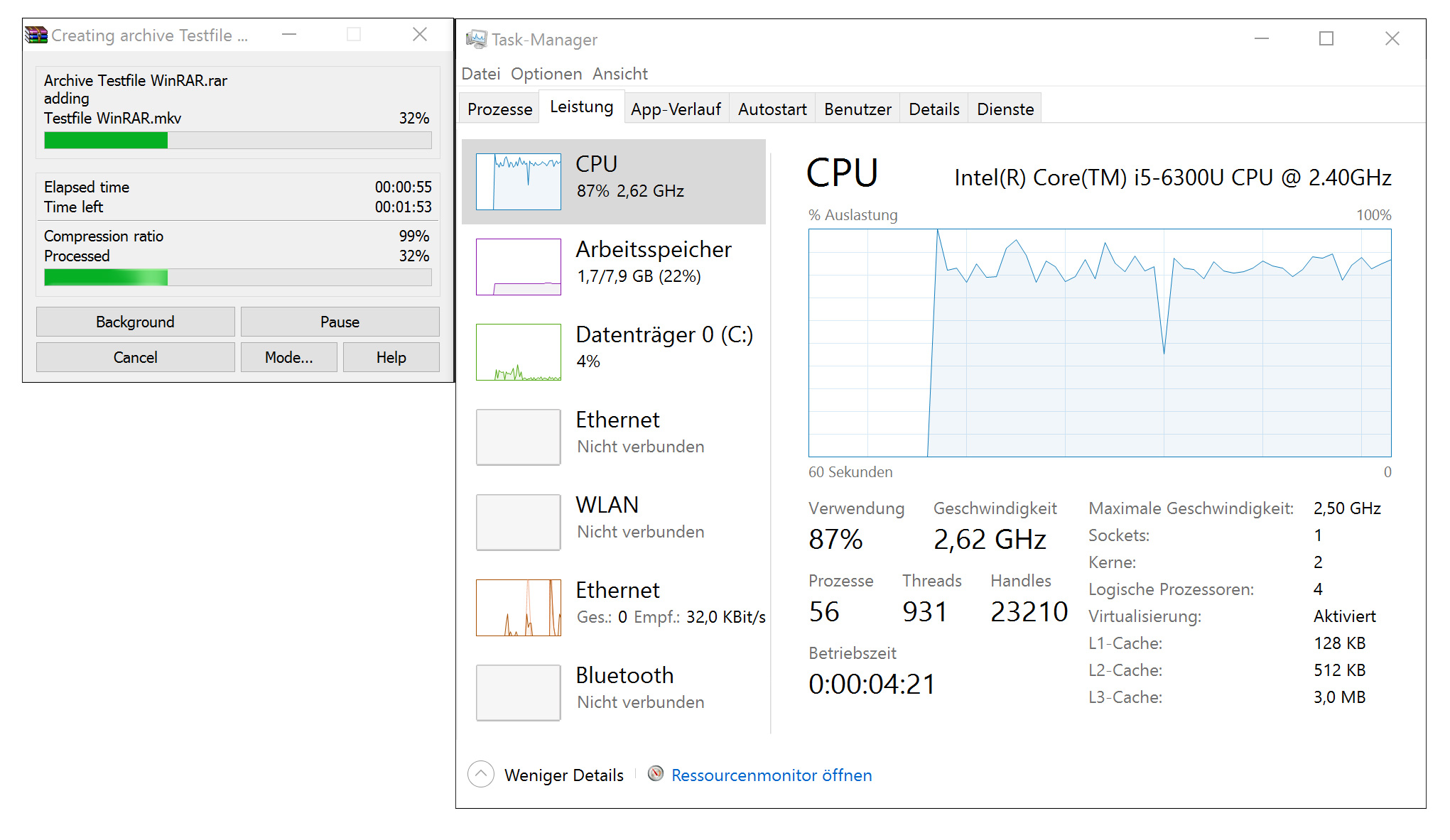Image resolution: width=1450 pixels, height=840 pixels.
Task: Switch to the Dienste tab
Action: coord(1005,109)
